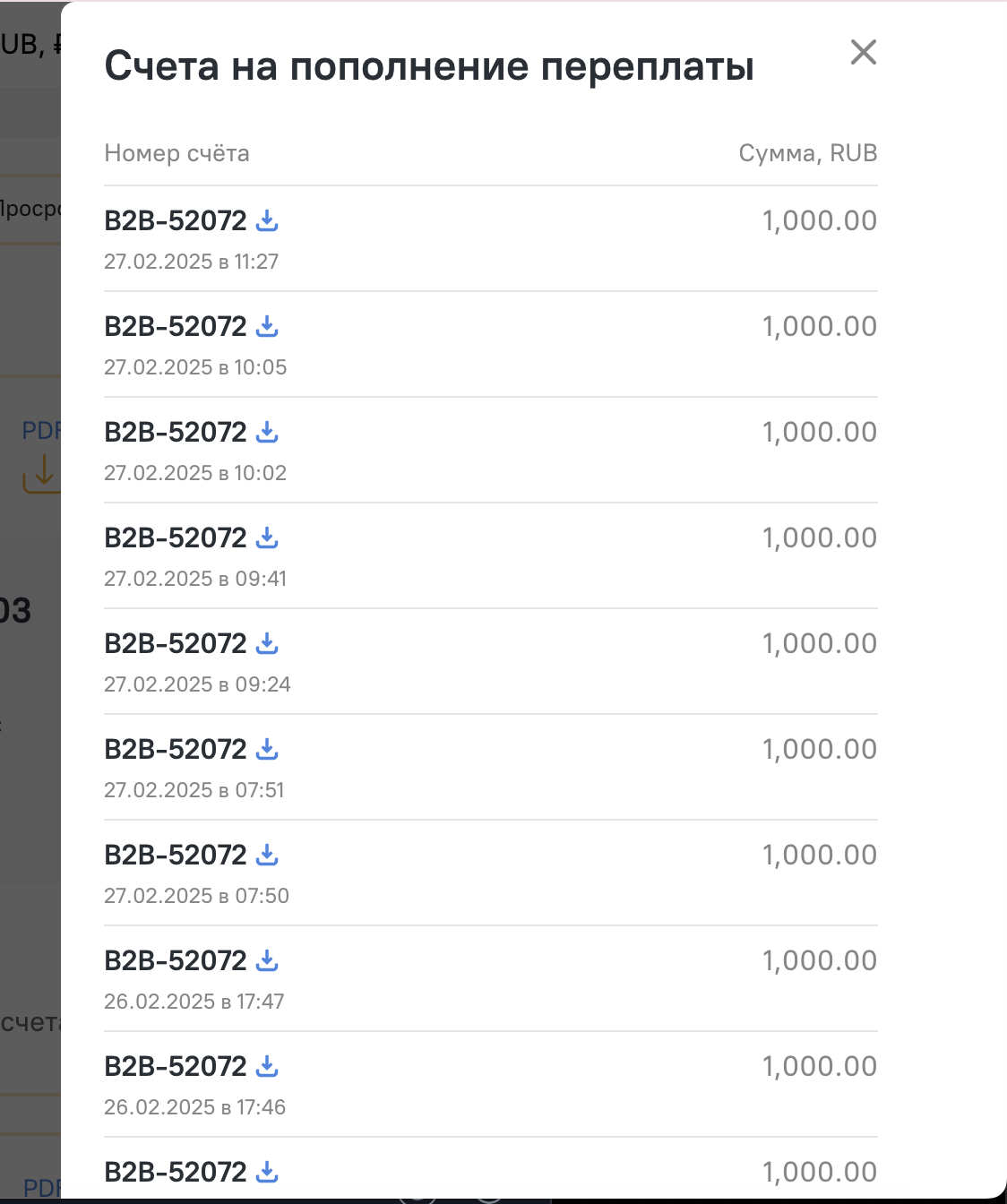Click B2B-52072 invoice number from 07:50
This screenshot has width=1007, height=1204.
click(x=176, y=855)
